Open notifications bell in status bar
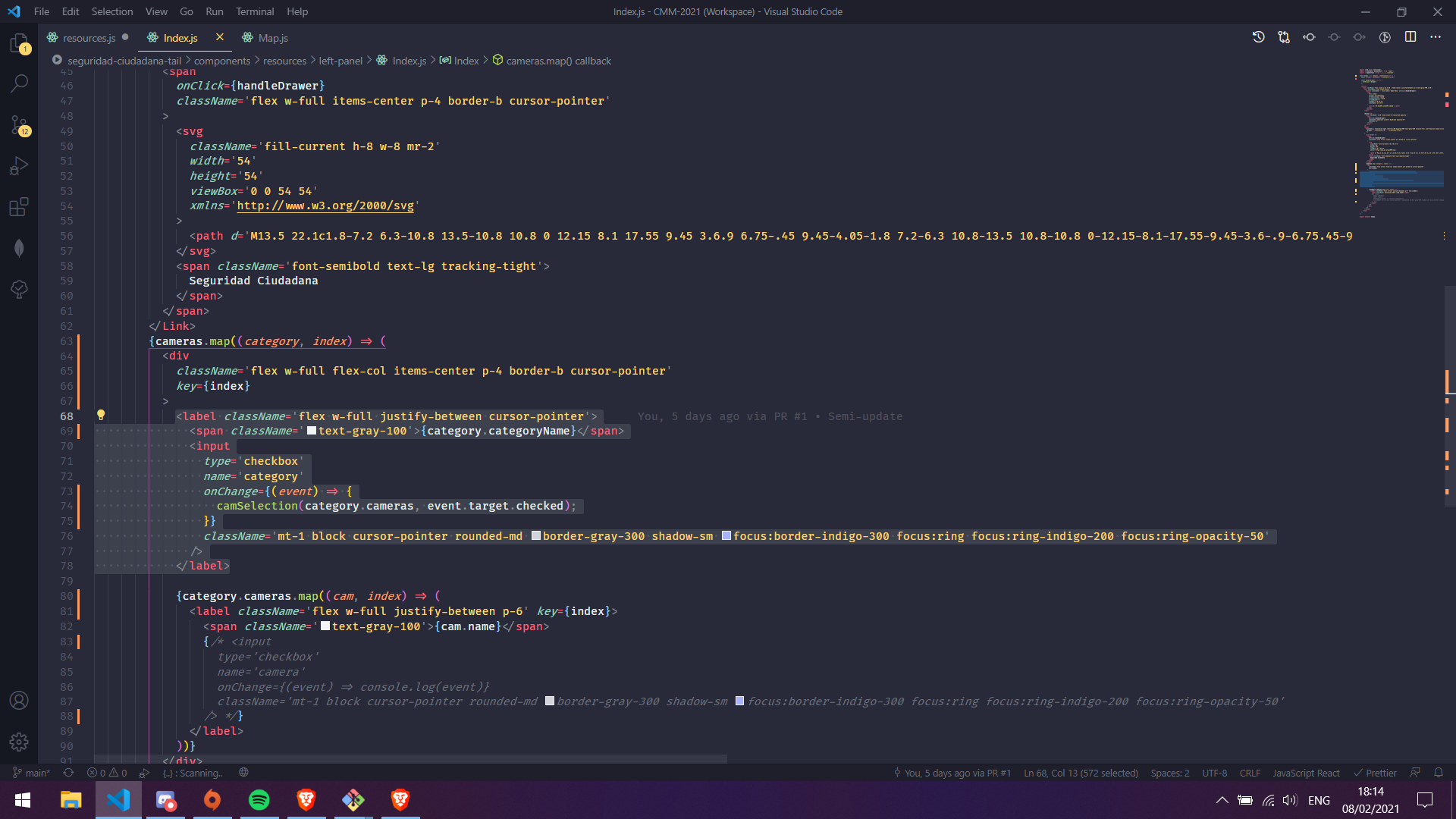 pyautogui.click(x=1439, y=773)
